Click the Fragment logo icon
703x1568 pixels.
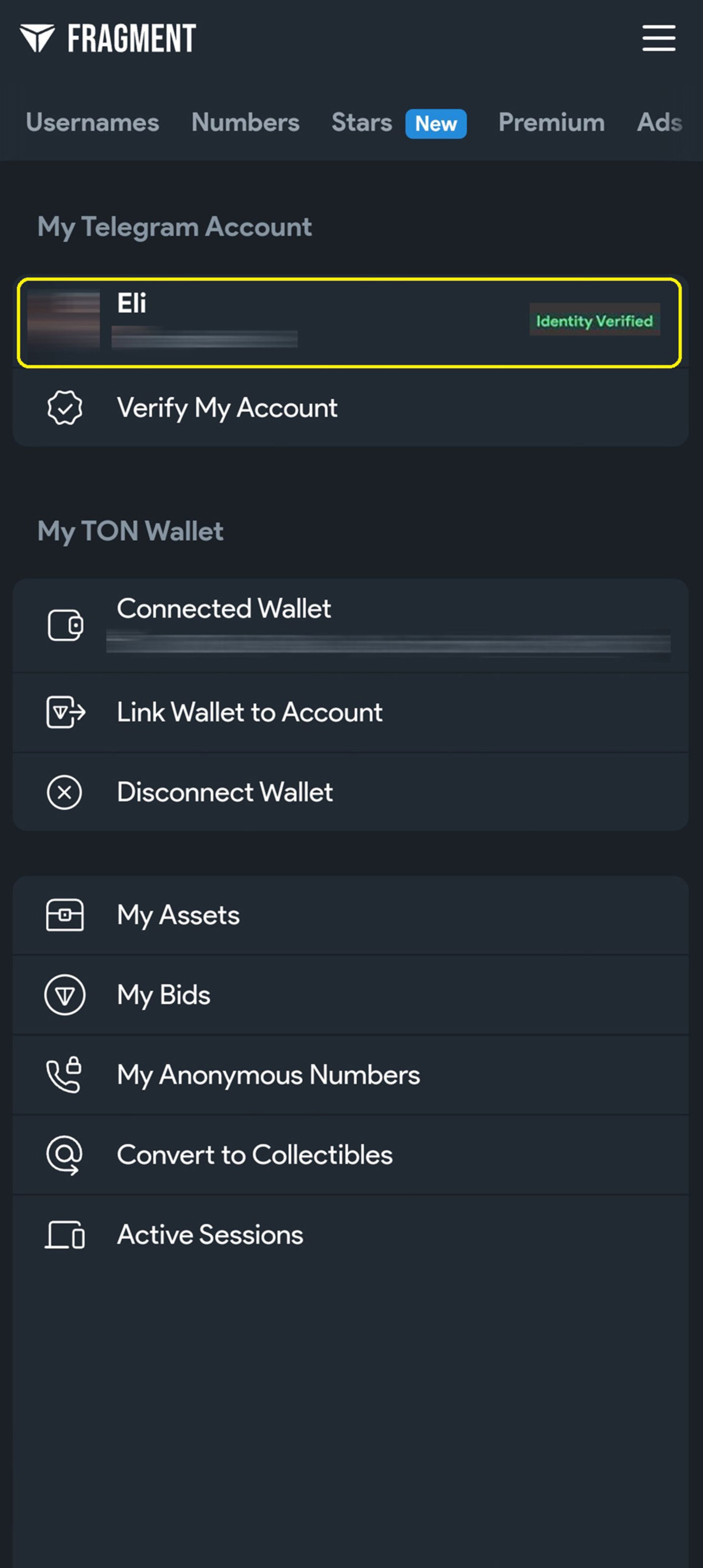[x=37, y=38]
